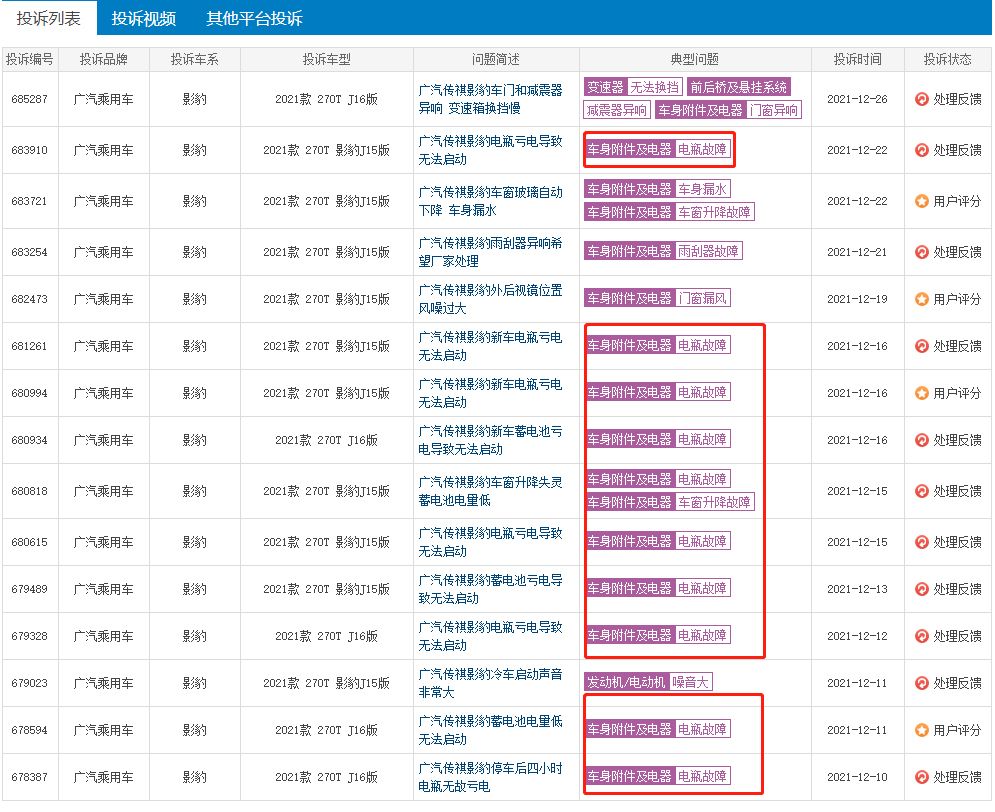Click the 变速器 无法换挡 tag

click(633, 87)
